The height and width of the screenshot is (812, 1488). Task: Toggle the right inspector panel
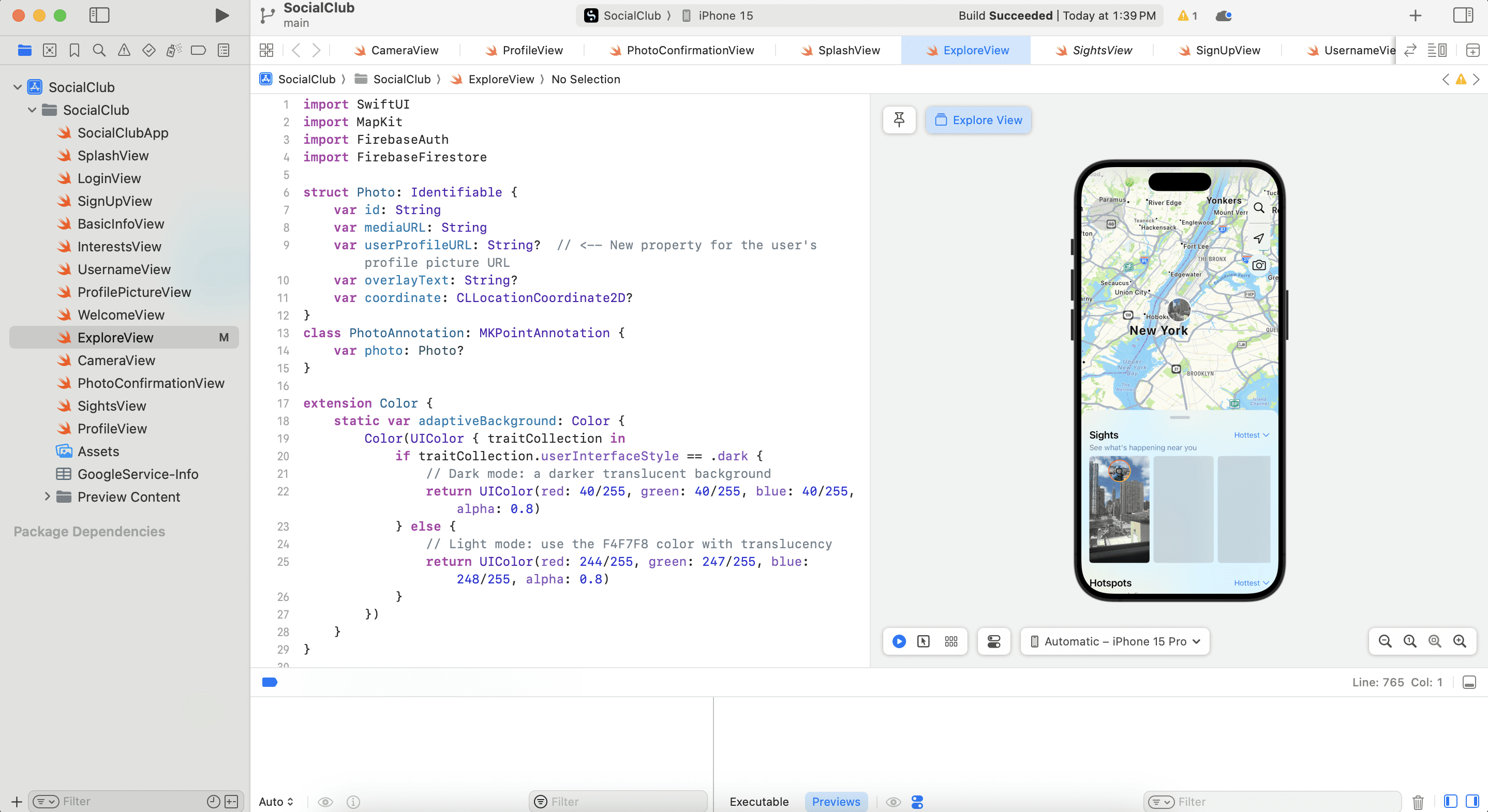coord(1463,16)
